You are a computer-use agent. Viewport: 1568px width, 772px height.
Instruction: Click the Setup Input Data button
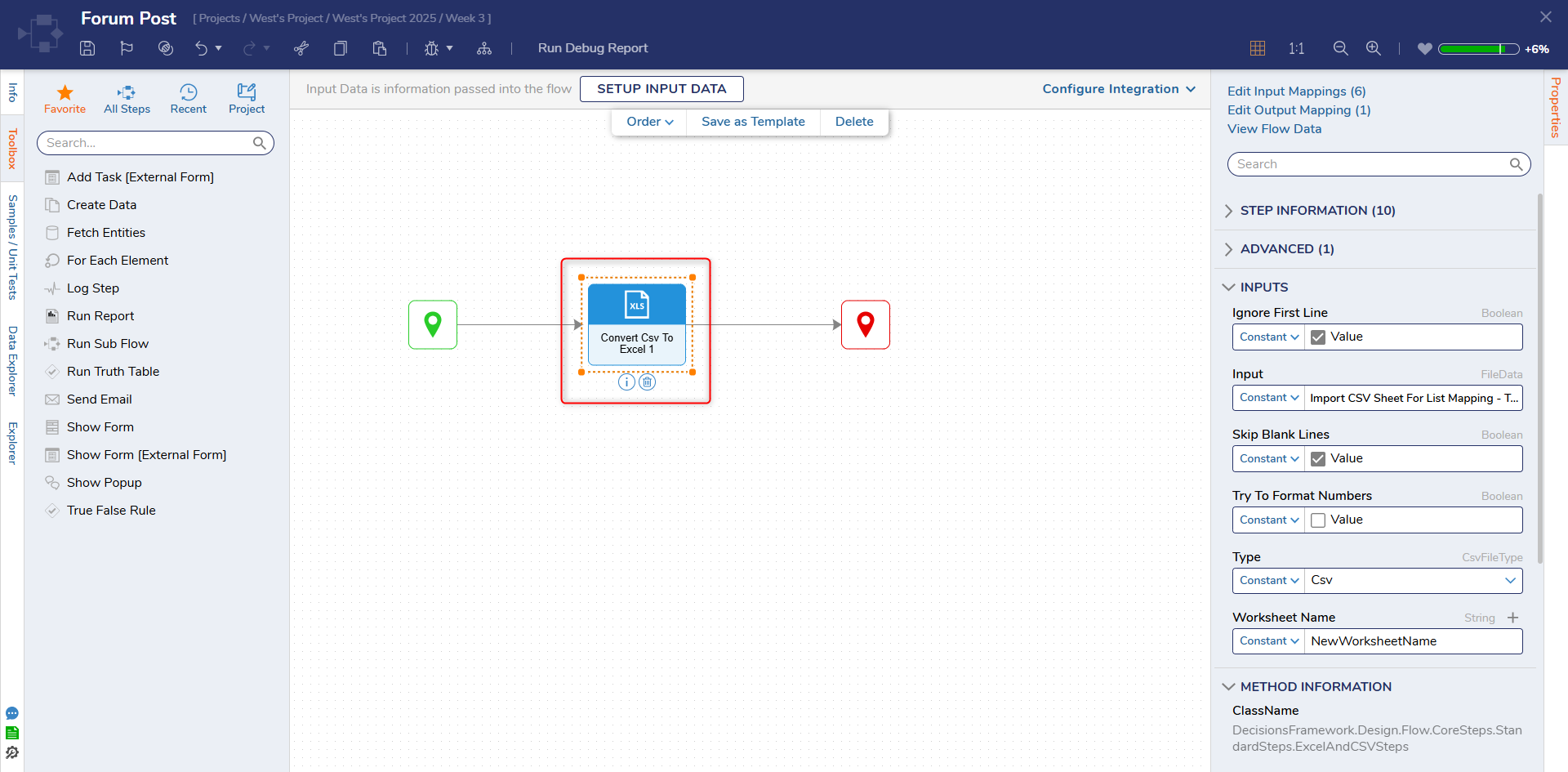661,89
